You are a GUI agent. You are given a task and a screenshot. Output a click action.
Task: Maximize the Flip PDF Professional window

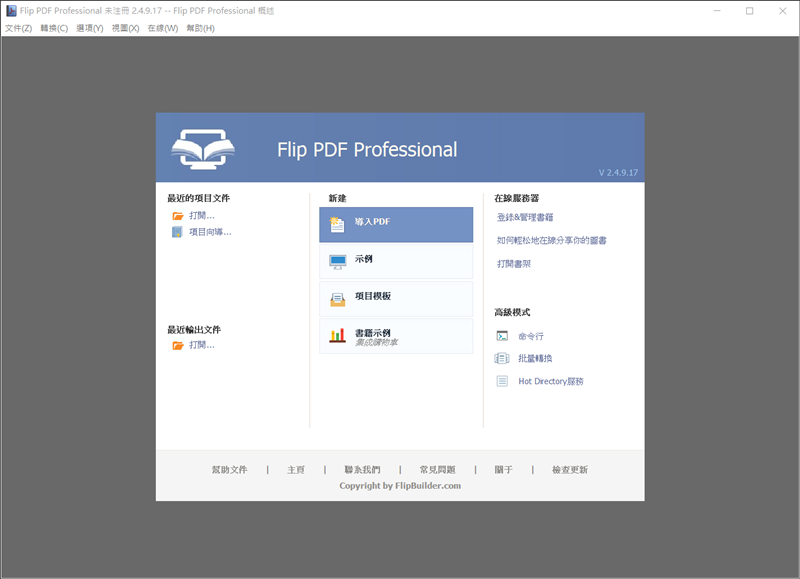[749, 11]
